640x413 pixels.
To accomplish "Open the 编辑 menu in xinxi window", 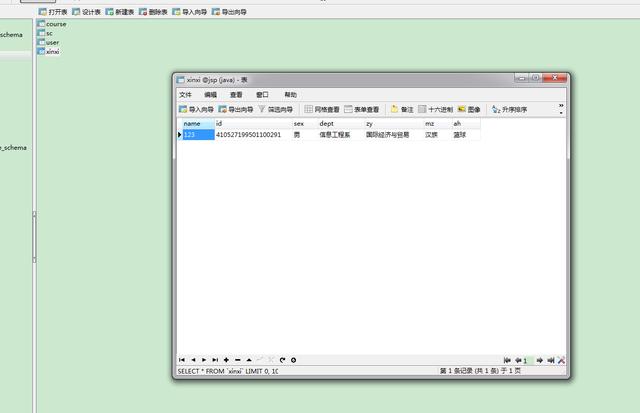I will [x=211, y=95].
